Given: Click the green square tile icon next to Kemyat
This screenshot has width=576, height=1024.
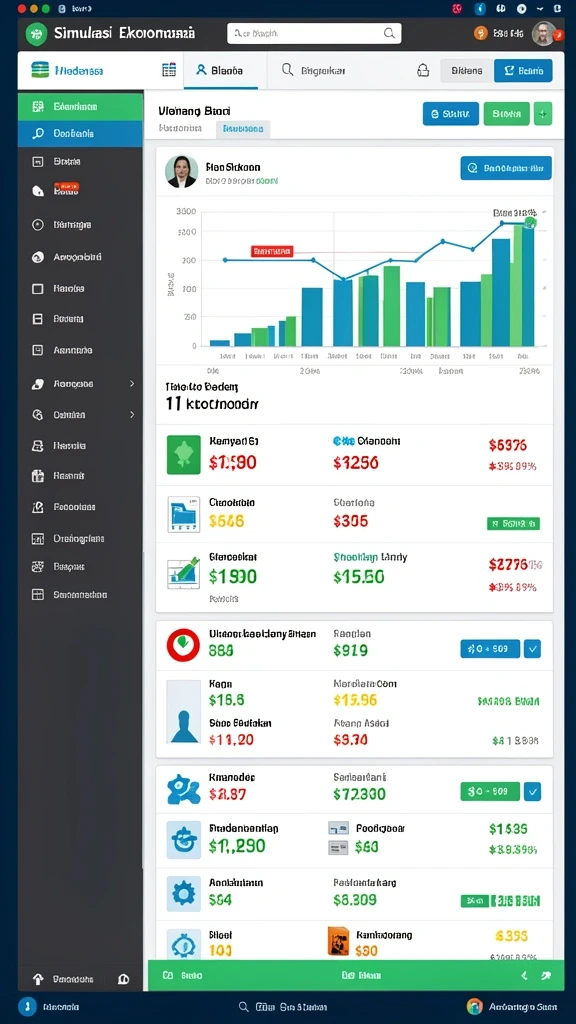Looking at the screenshot, I should [x=184, y=455].
